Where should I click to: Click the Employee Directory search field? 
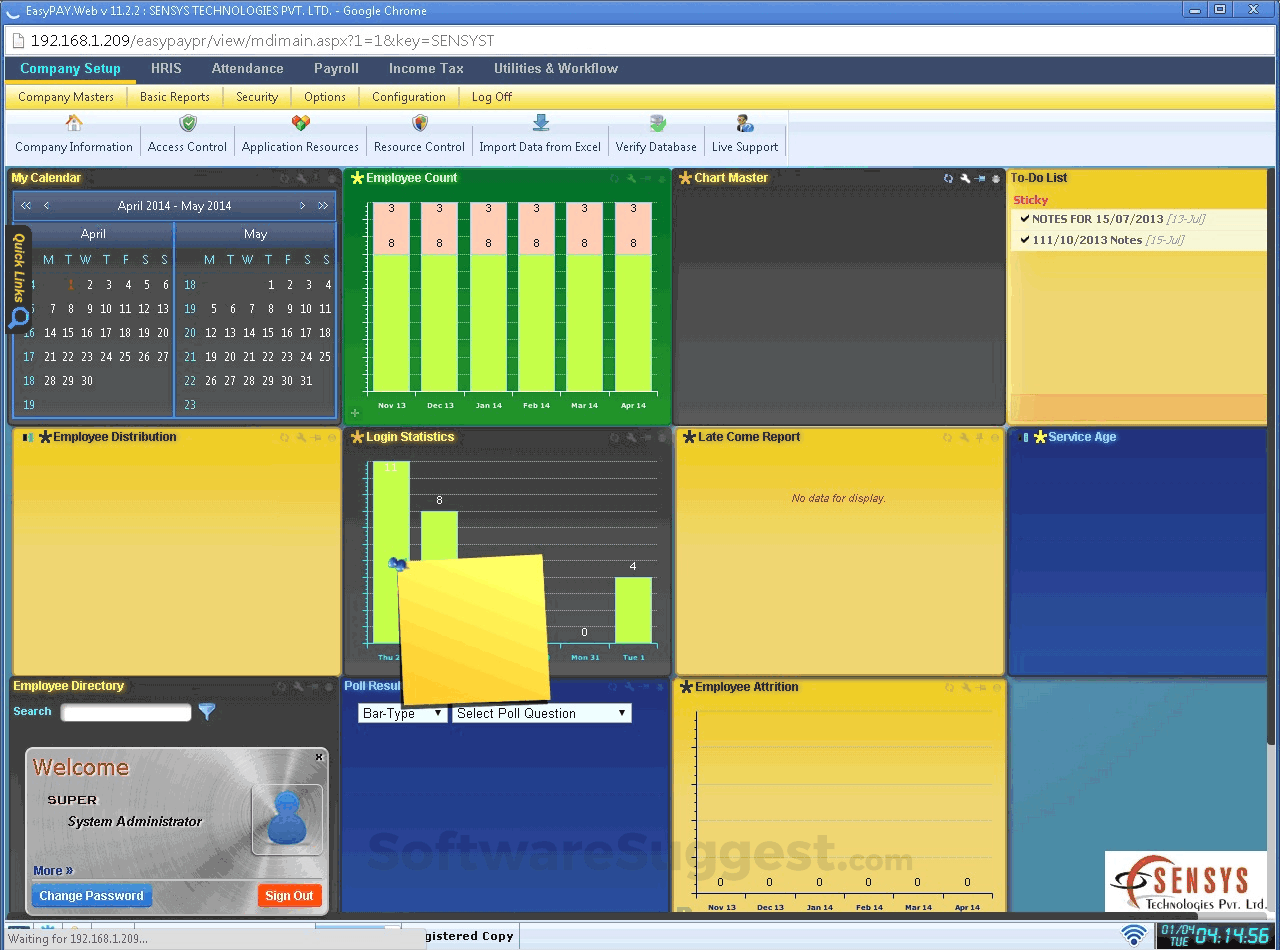point(126,713)
